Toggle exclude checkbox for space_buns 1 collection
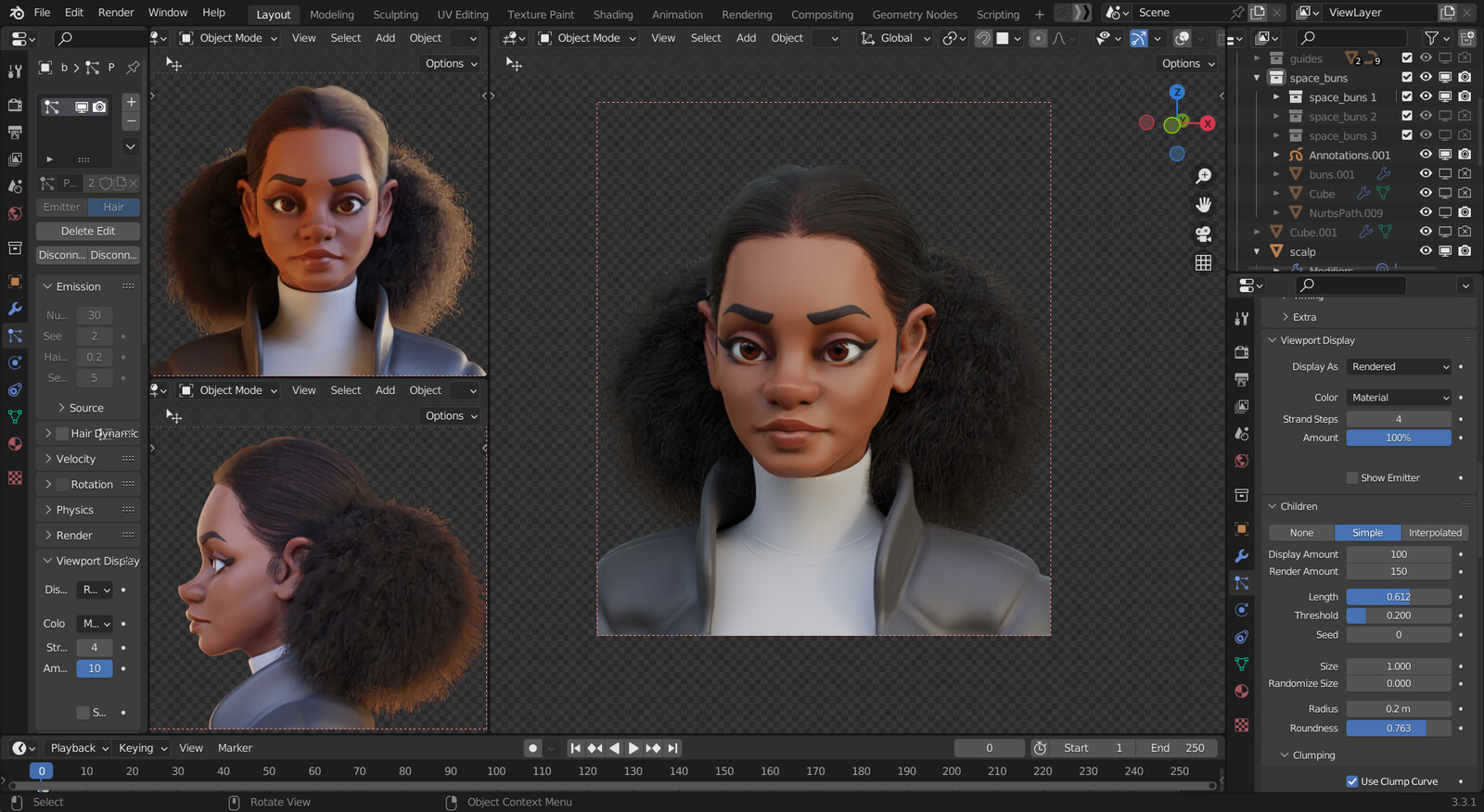 (x=1407, y=96)
